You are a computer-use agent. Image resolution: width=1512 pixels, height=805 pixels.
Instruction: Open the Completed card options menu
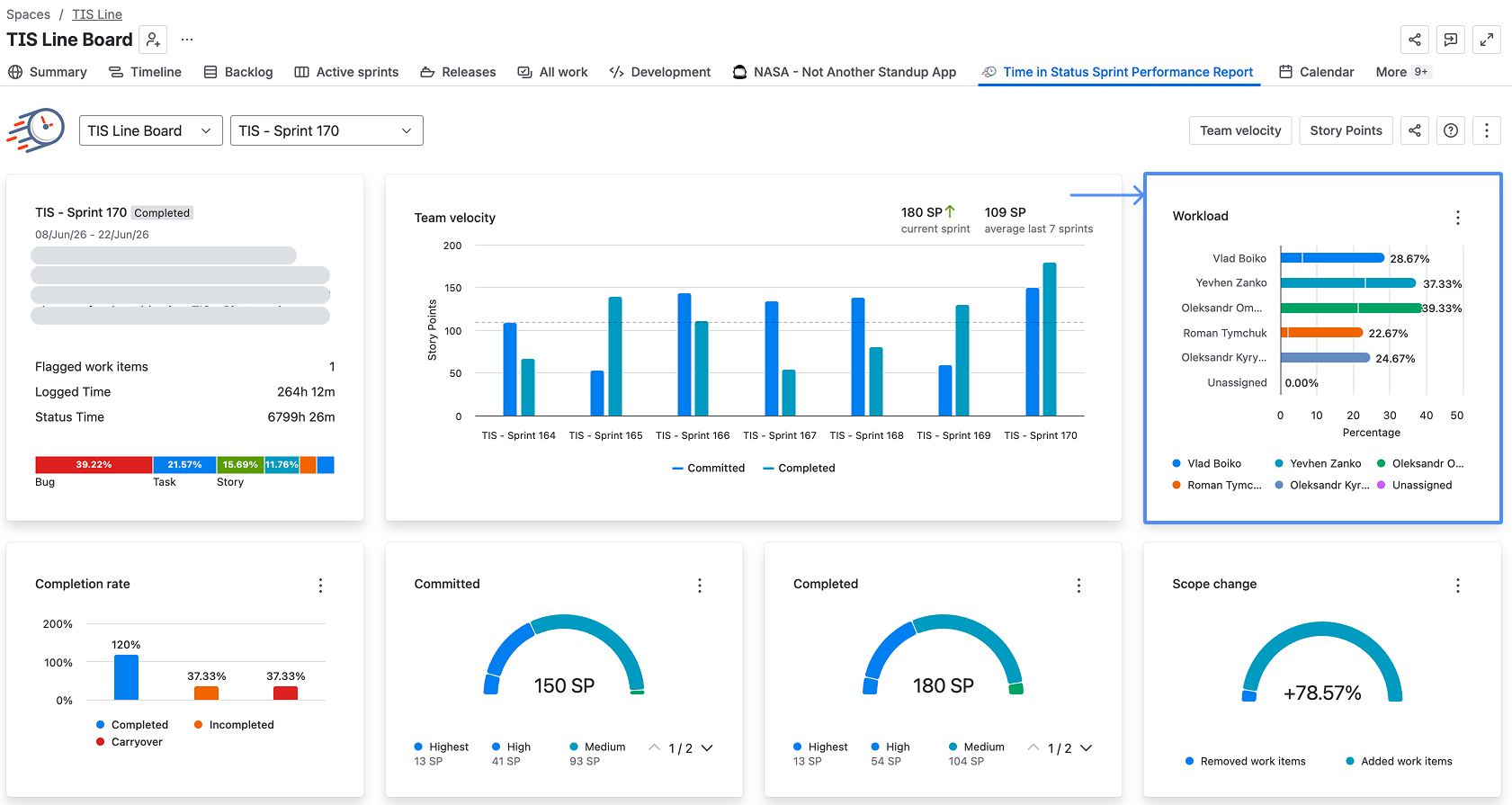[x=1078, y=586]
